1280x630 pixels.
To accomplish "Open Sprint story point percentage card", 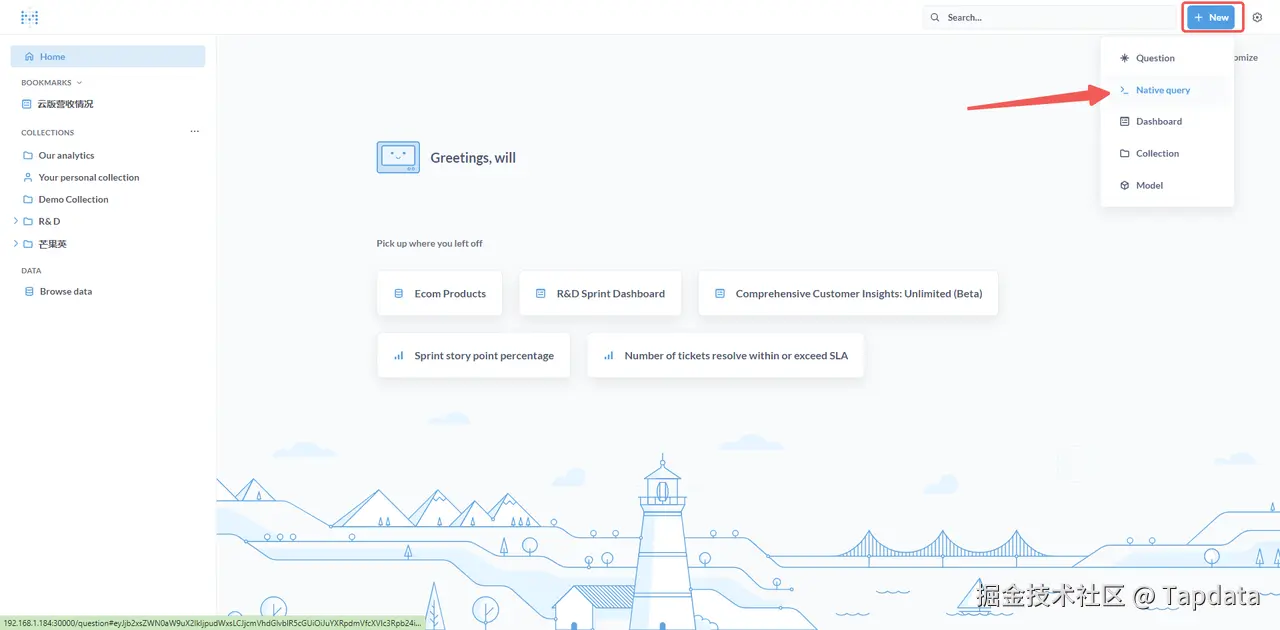I will 473,356.
